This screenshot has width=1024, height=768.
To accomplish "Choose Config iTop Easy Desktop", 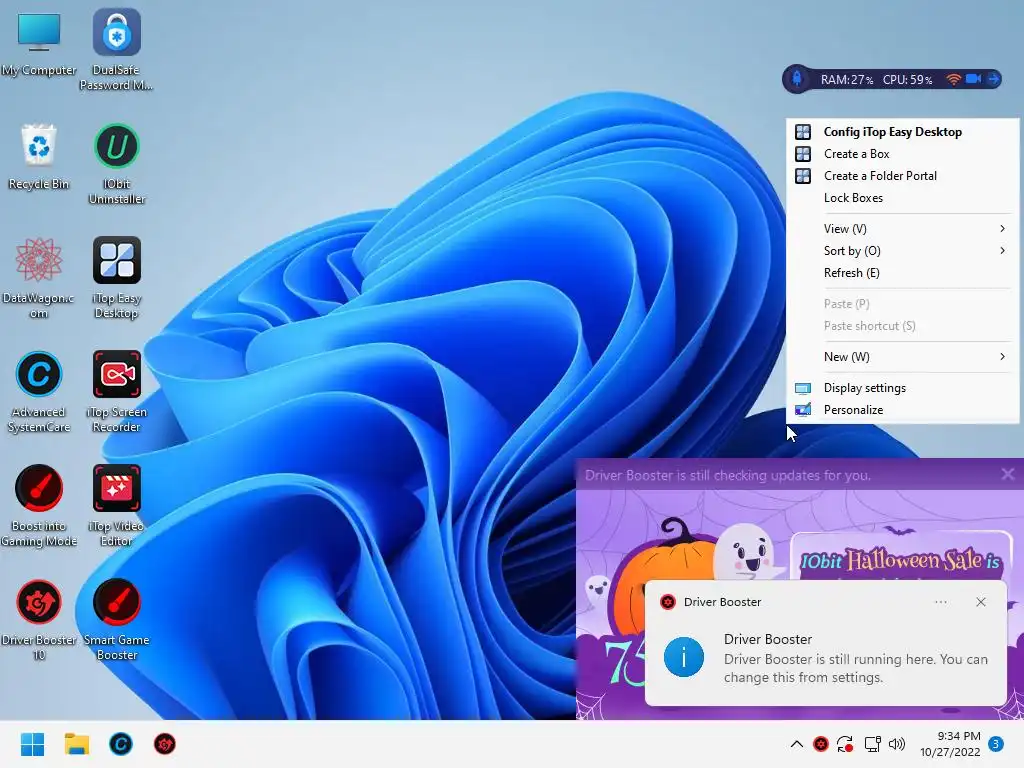I will 903,132.
